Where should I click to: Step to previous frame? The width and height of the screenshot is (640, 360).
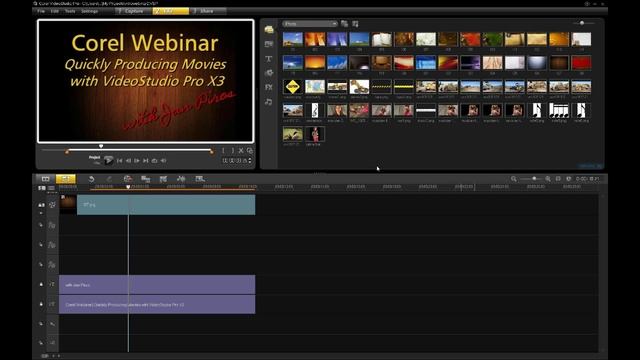[128, 161]
